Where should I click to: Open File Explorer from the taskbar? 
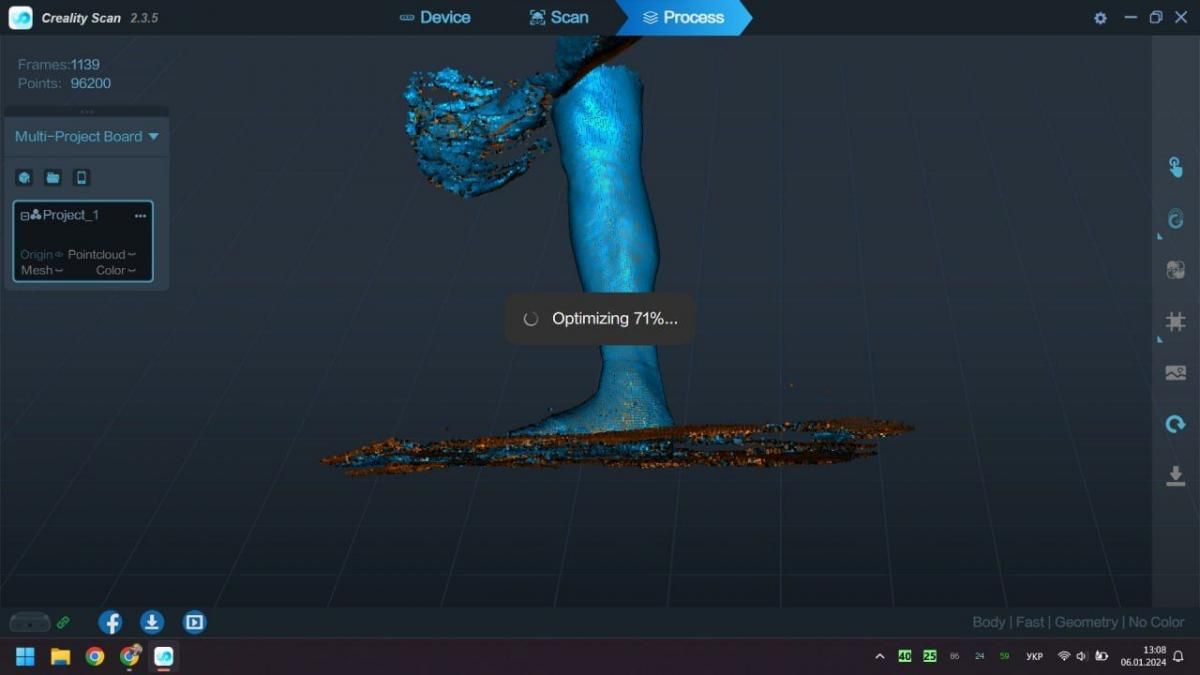[x=60, y=656]
